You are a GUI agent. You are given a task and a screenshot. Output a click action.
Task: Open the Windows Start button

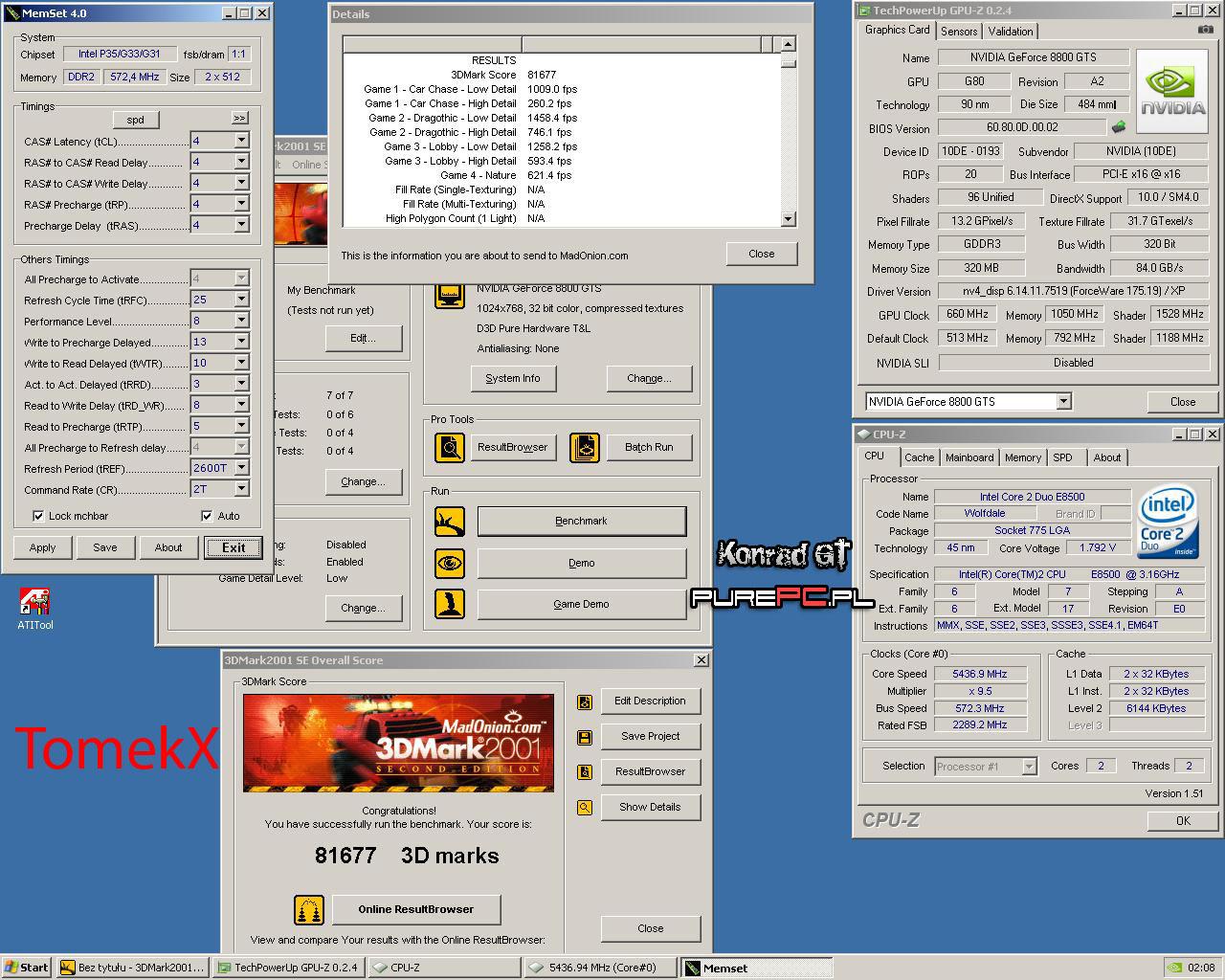(27, 968)
